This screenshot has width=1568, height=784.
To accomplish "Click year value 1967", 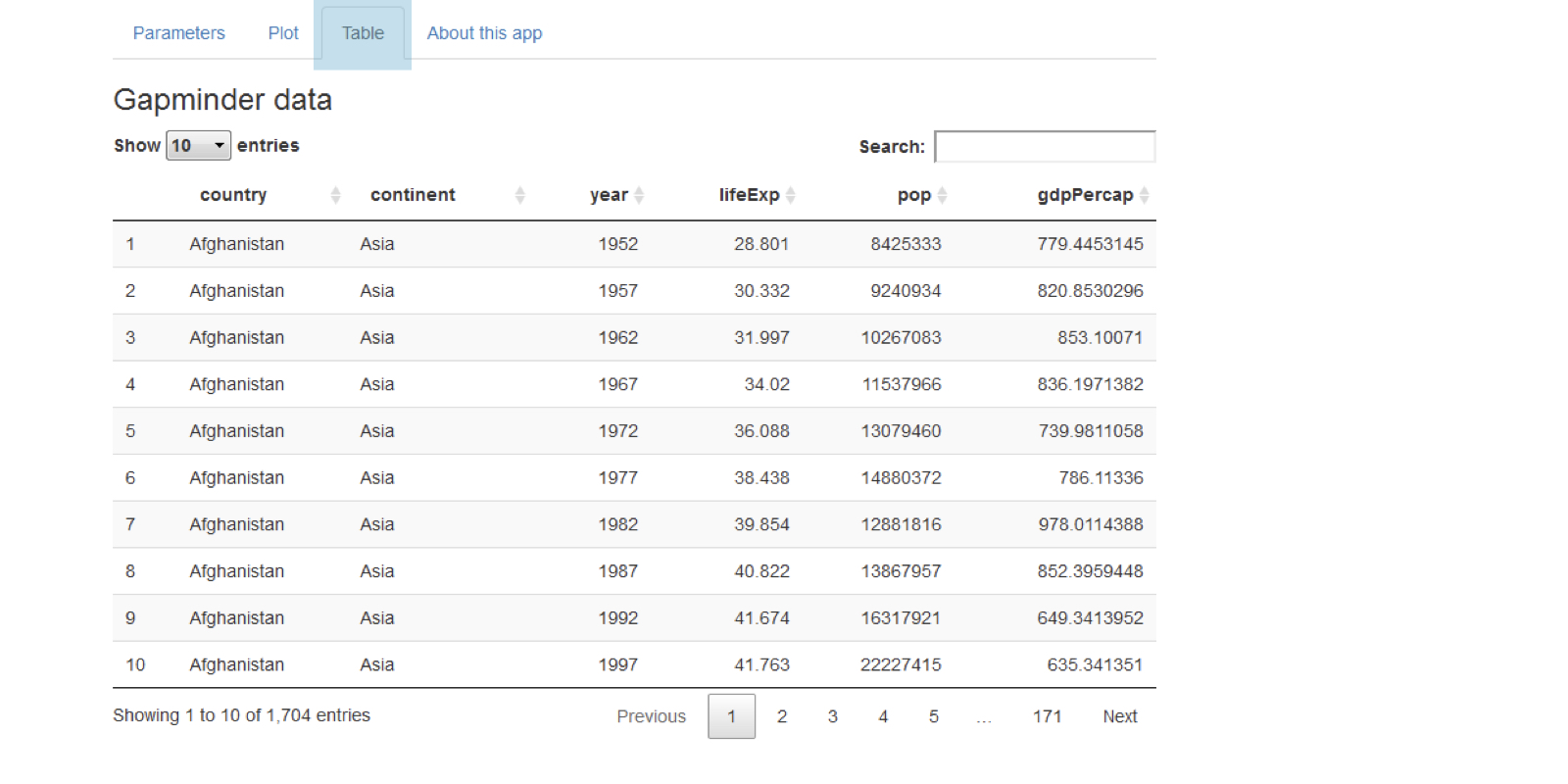I will pos(618,384).
